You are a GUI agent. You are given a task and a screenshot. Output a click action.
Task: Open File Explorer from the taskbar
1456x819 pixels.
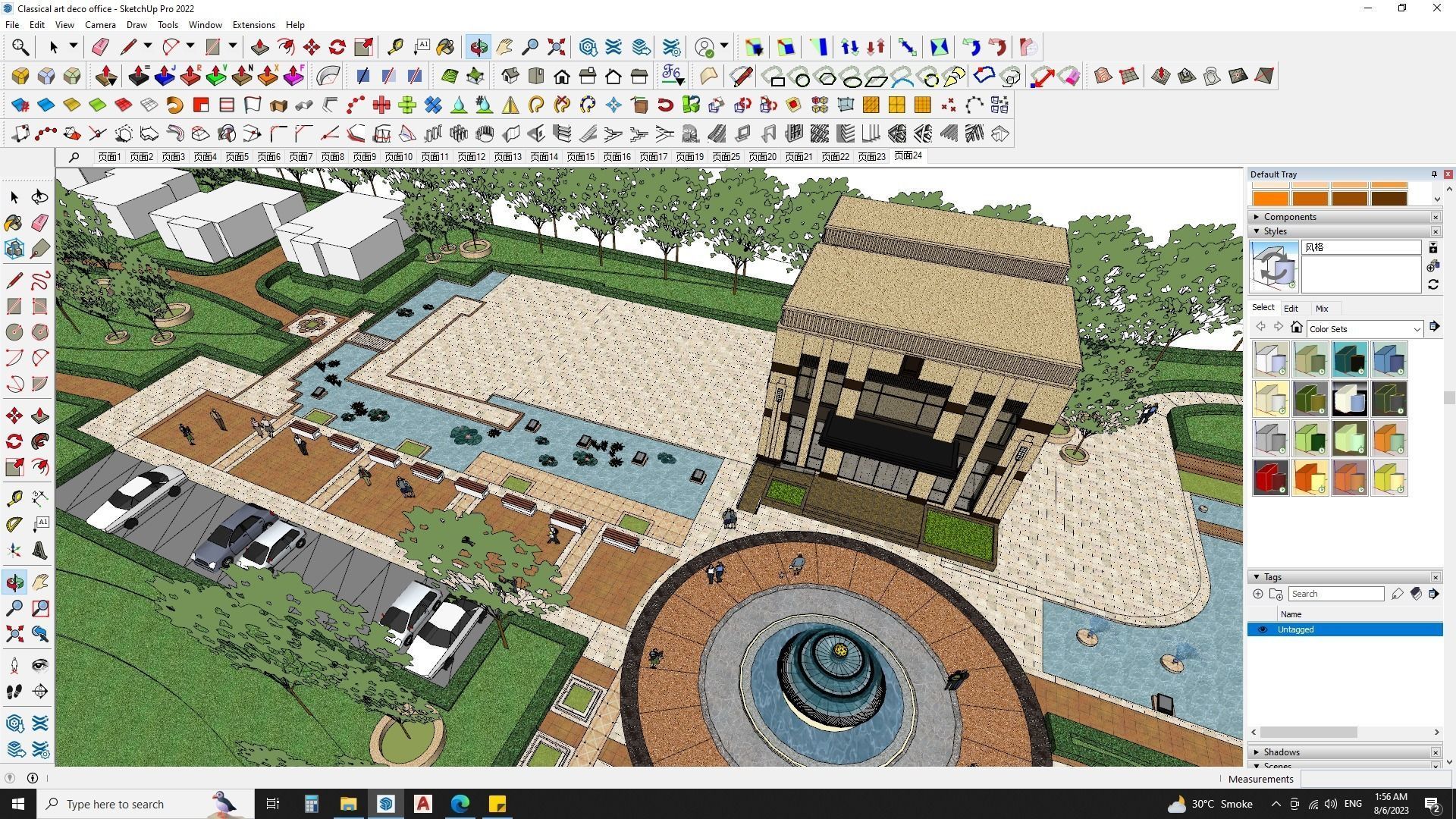pyautogui.click(x=348, y=804)
